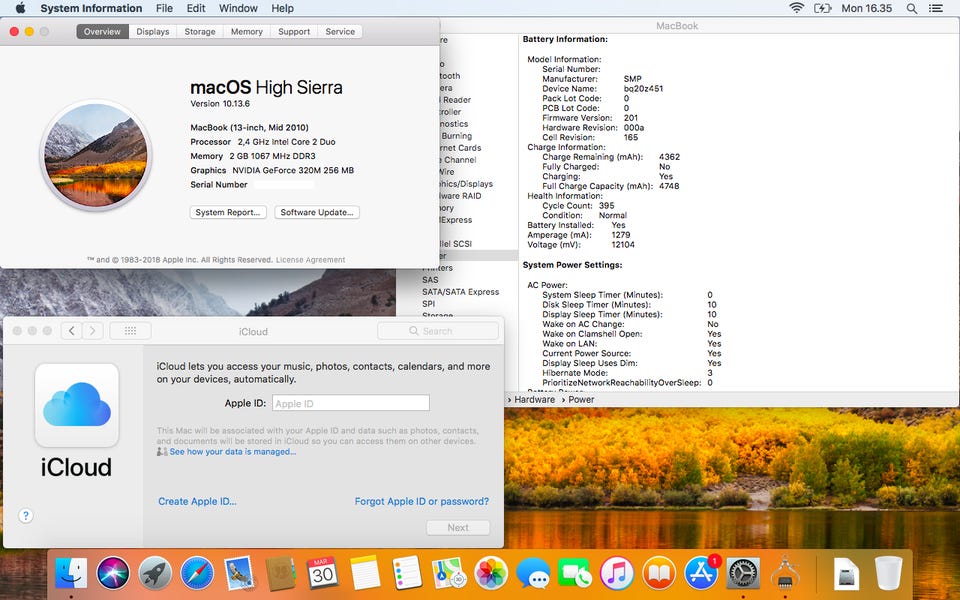Open iBooks app in Dock
960x600 pixels.
point(659,574)
